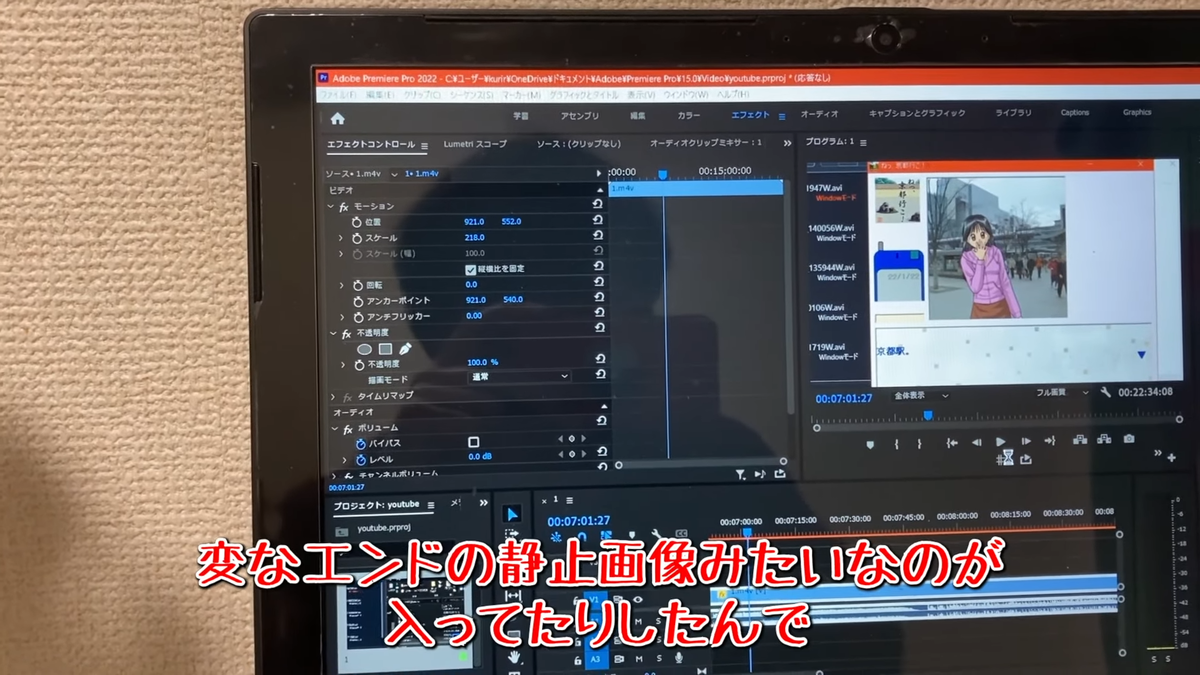
Task: Toggle the 回転 animation stopwatch
Action: [x=357, y=285]
